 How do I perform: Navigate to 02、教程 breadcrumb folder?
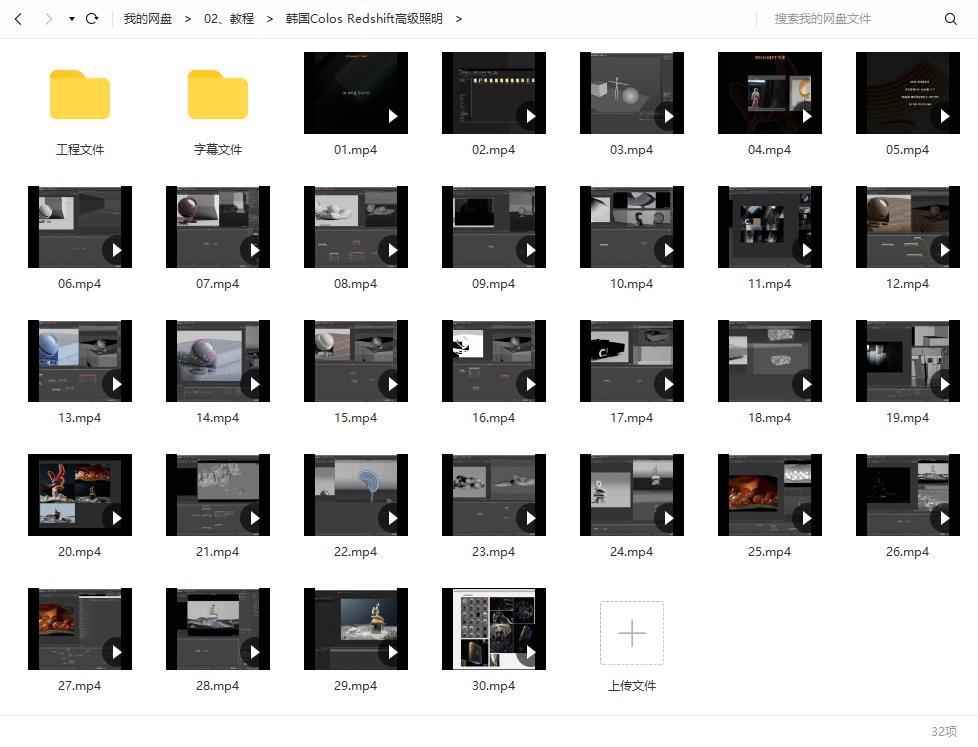click(x=228, y=19)
